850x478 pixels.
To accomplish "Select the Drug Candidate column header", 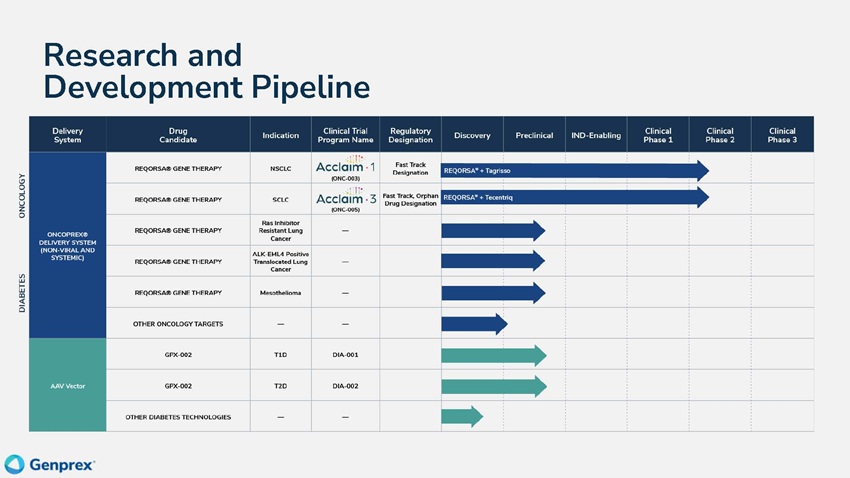I will [x=178, y=135].
